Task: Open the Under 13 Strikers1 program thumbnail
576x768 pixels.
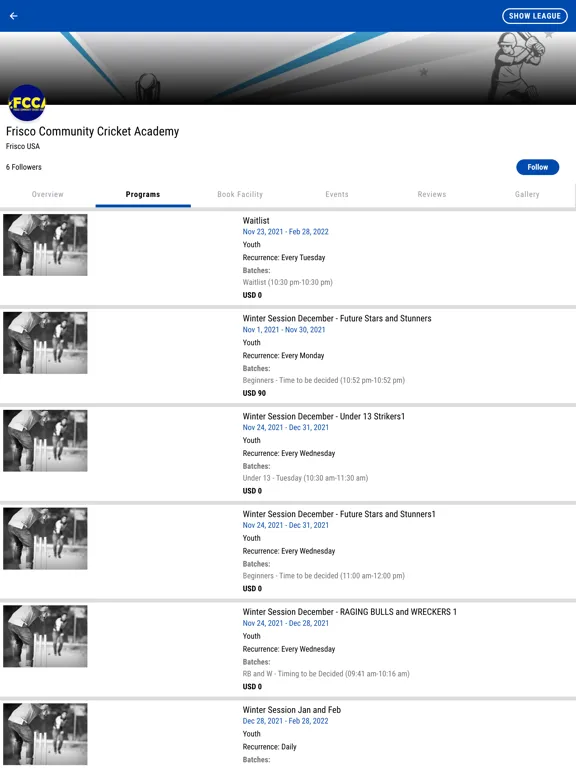Action: pyautogui.click(x=45, y=441)
